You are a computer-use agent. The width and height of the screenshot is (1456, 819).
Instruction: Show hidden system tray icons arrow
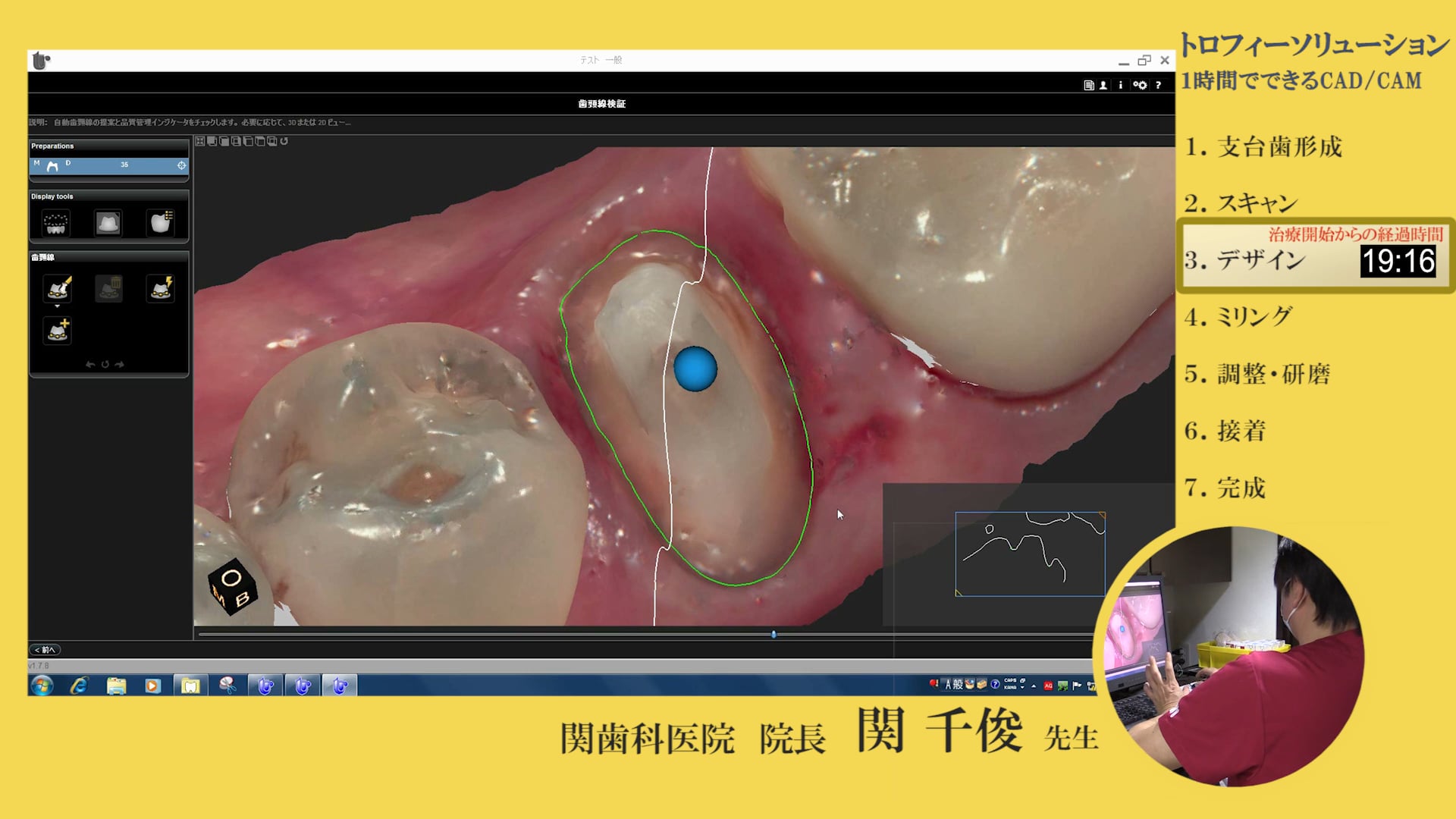(x=1034, y=686)
